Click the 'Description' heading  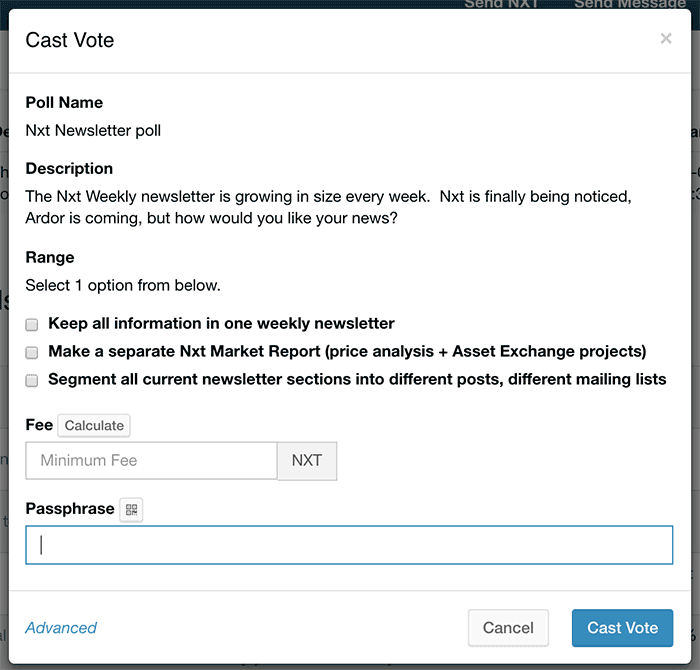(x=69, y=169)
